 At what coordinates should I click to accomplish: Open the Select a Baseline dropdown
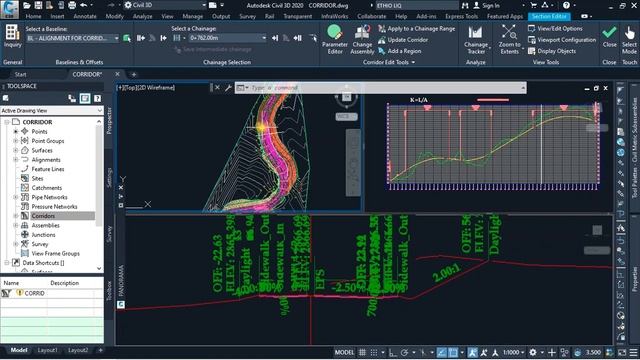73,38
